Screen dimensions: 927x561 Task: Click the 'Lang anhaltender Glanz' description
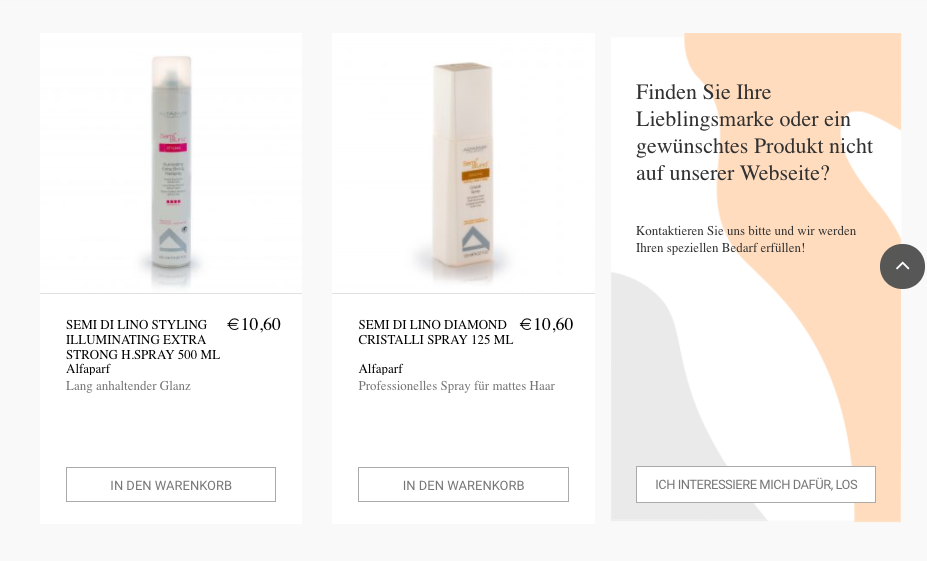128,386
